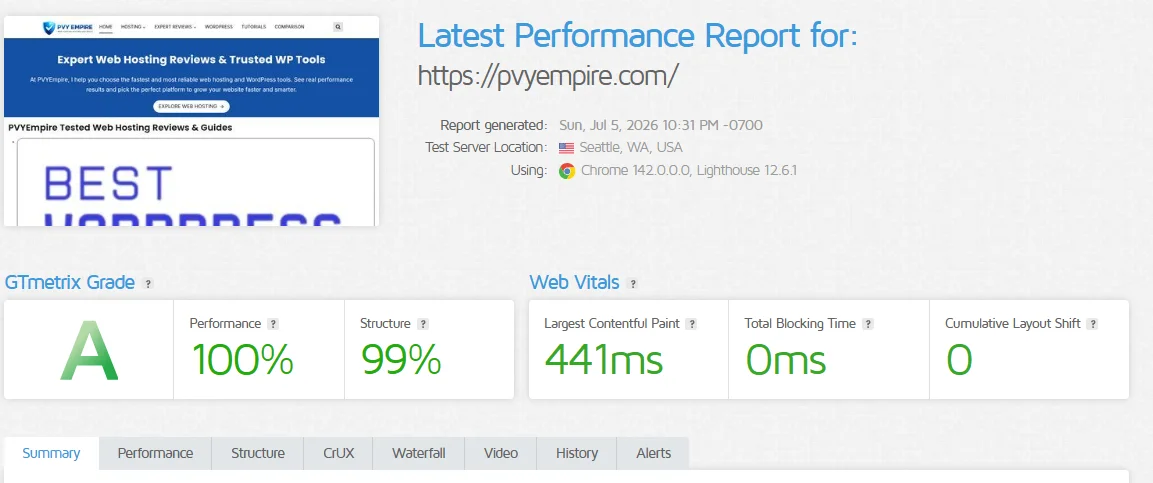Click PVYEmpire Tested Web Hosting Reviews heading
Viewport: 1153px width, 483px height.
click(121, 127)
